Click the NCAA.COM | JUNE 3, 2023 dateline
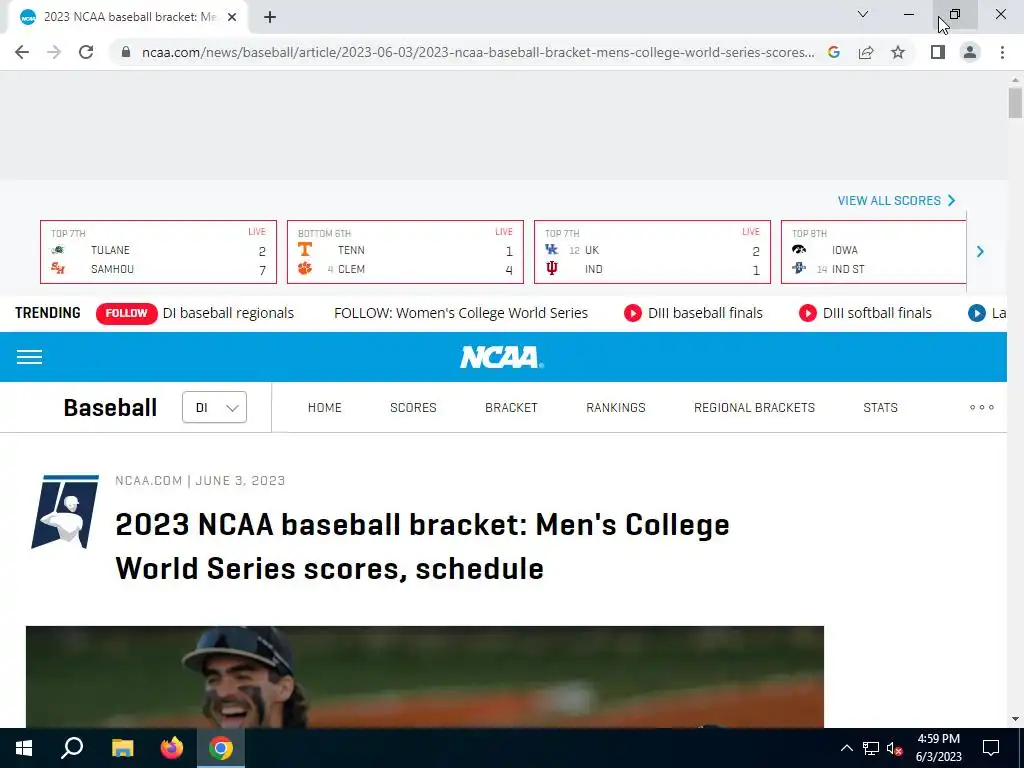 [200, 481]
